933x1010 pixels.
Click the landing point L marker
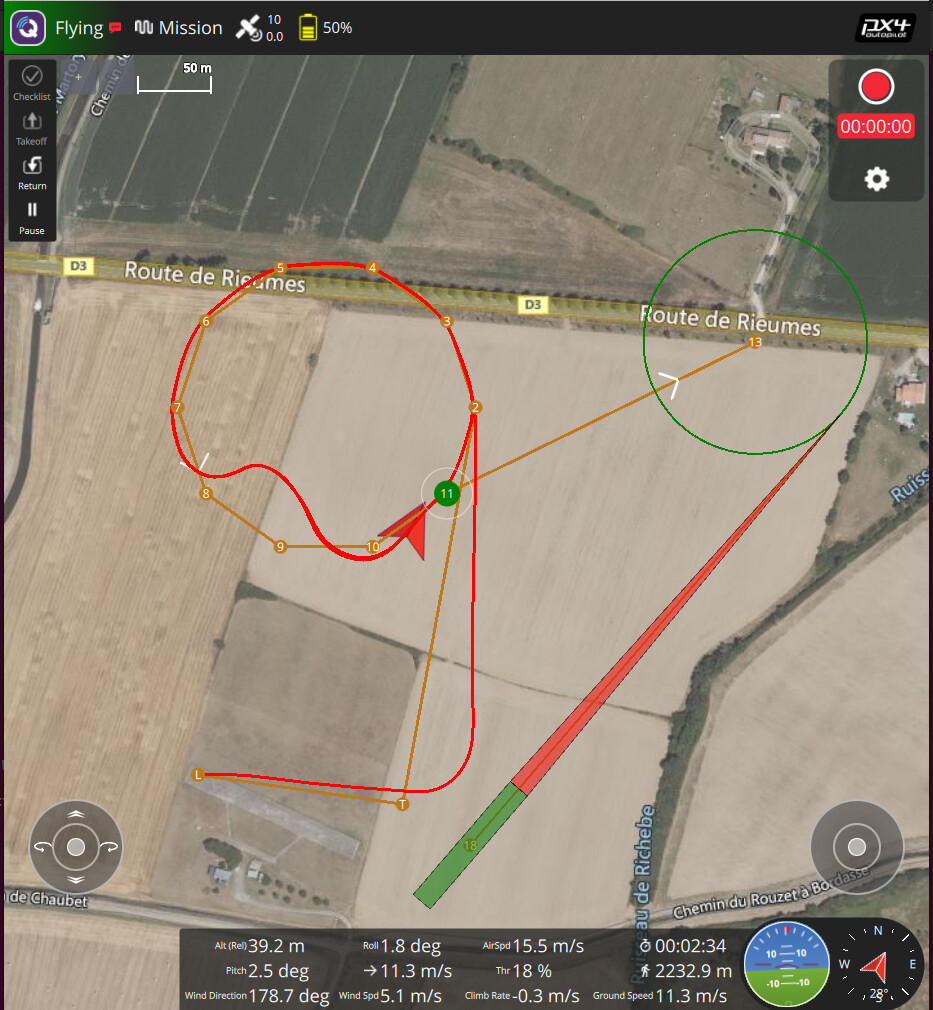[x=198, y=774]
